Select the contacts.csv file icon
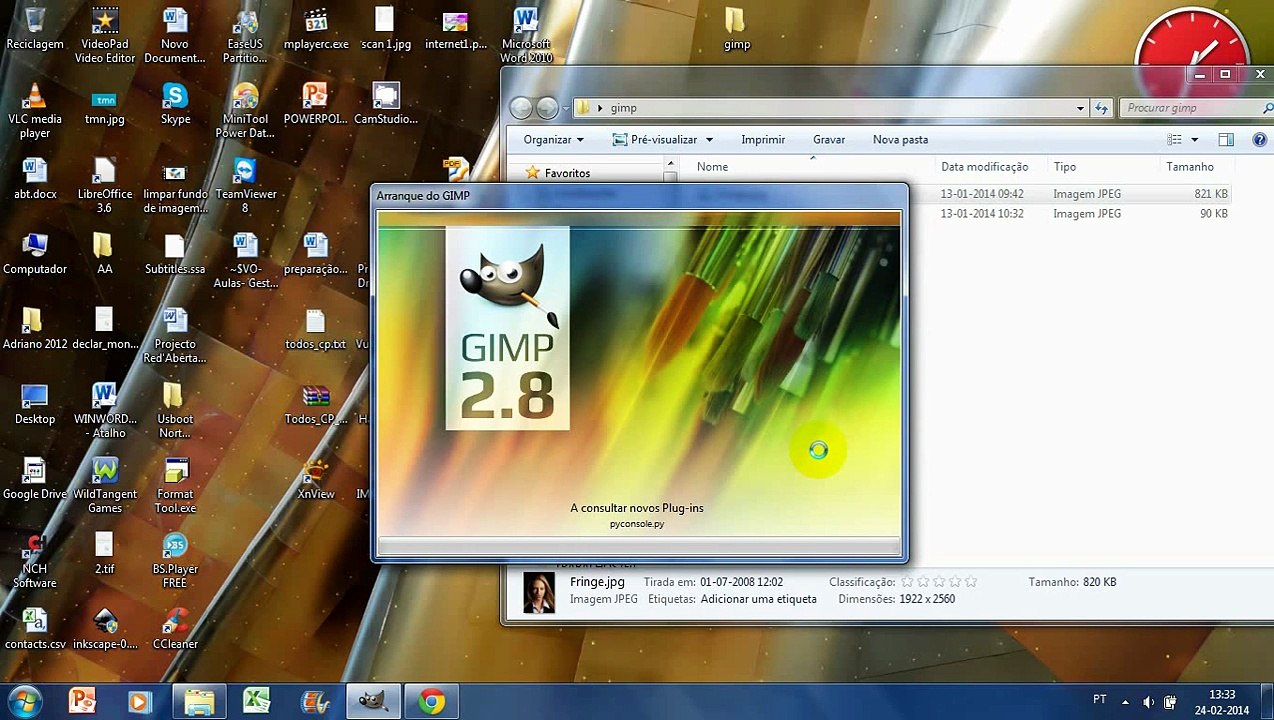The height and width of the screenshot is (720, 1274). click(x=35, y=629)
